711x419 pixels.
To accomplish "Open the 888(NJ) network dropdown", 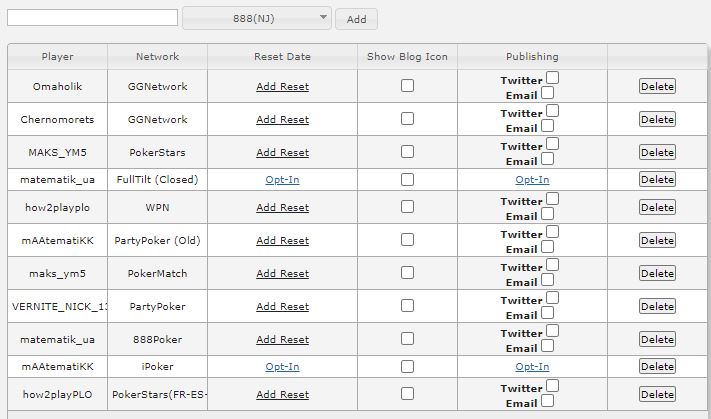I will coord(256,18).
